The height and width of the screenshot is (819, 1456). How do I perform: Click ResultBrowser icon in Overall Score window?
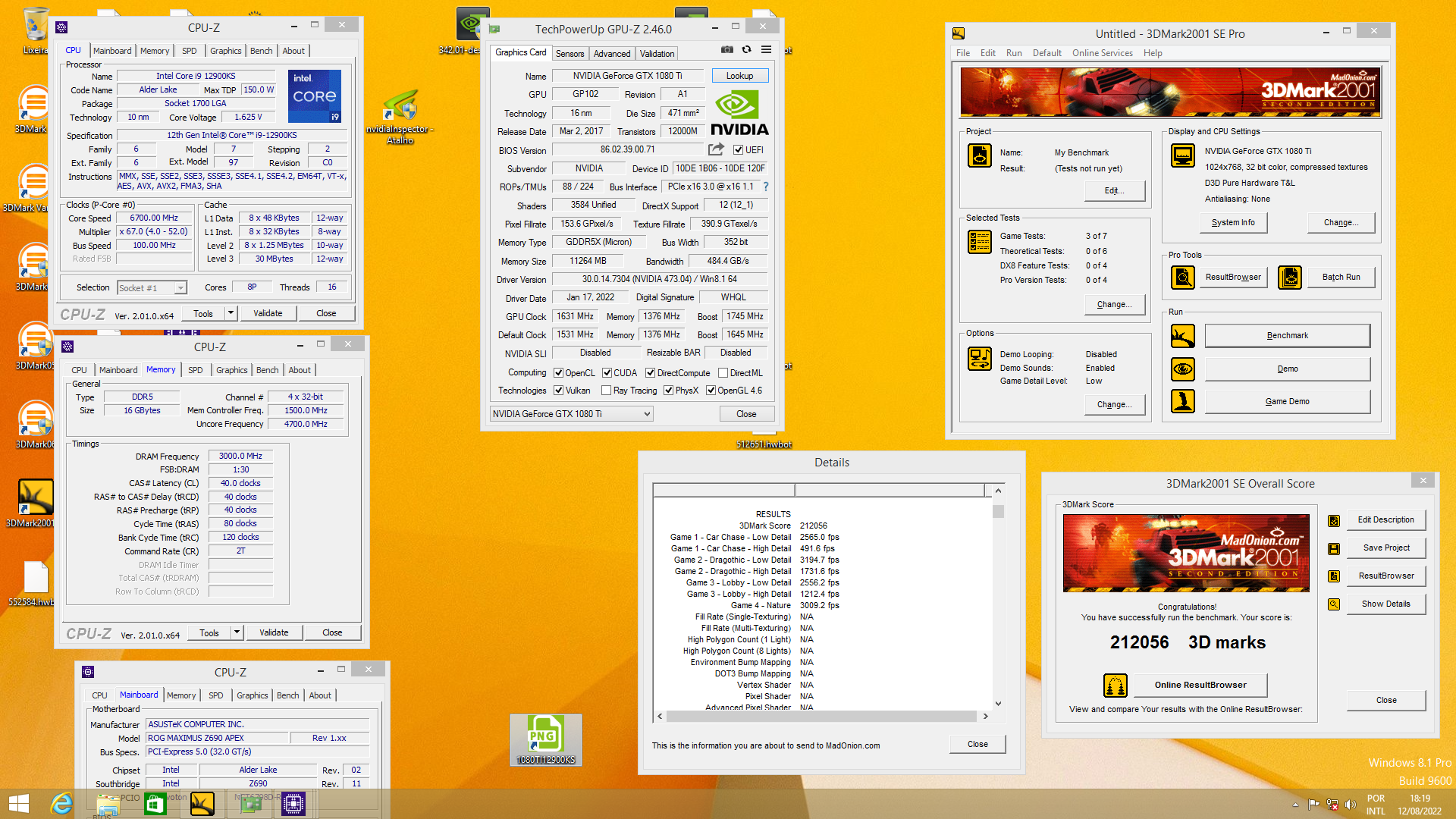click(1334, 576)
